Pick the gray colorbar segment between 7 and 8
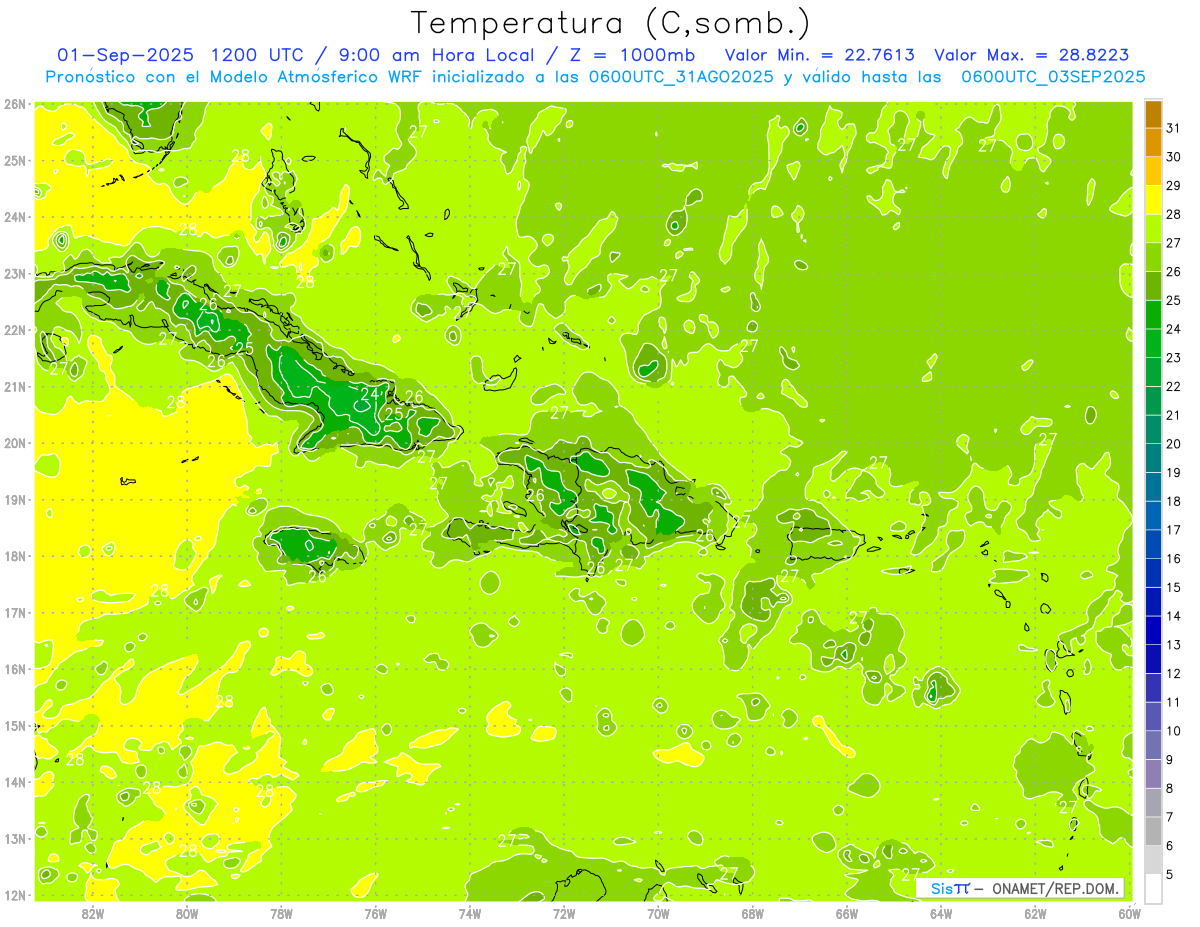1200x927 pixels. coord(1153,802)
